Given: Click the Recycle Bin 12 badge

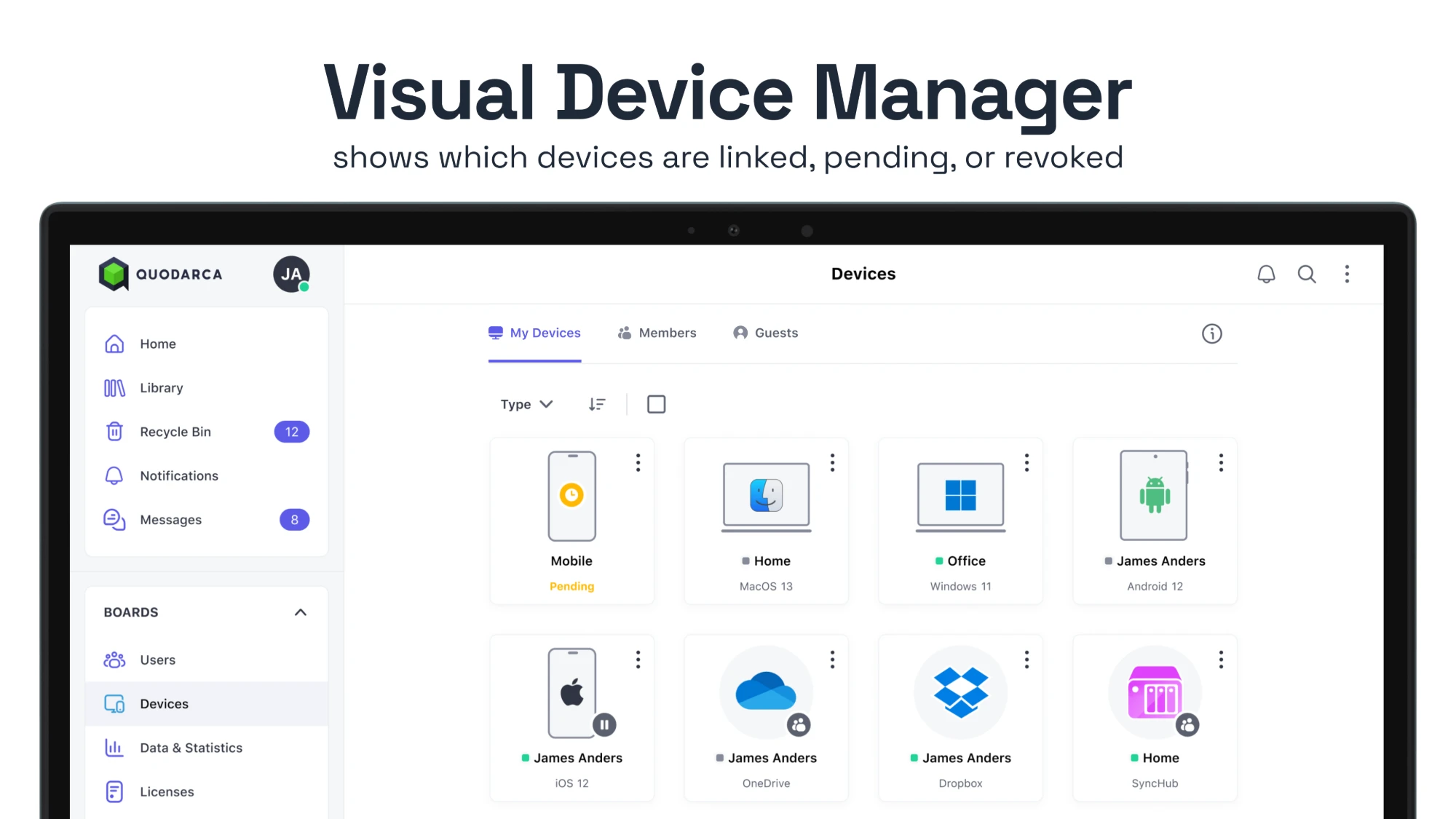Looking at the screenshot, I should pyautogui.click(x=292, y=432).
